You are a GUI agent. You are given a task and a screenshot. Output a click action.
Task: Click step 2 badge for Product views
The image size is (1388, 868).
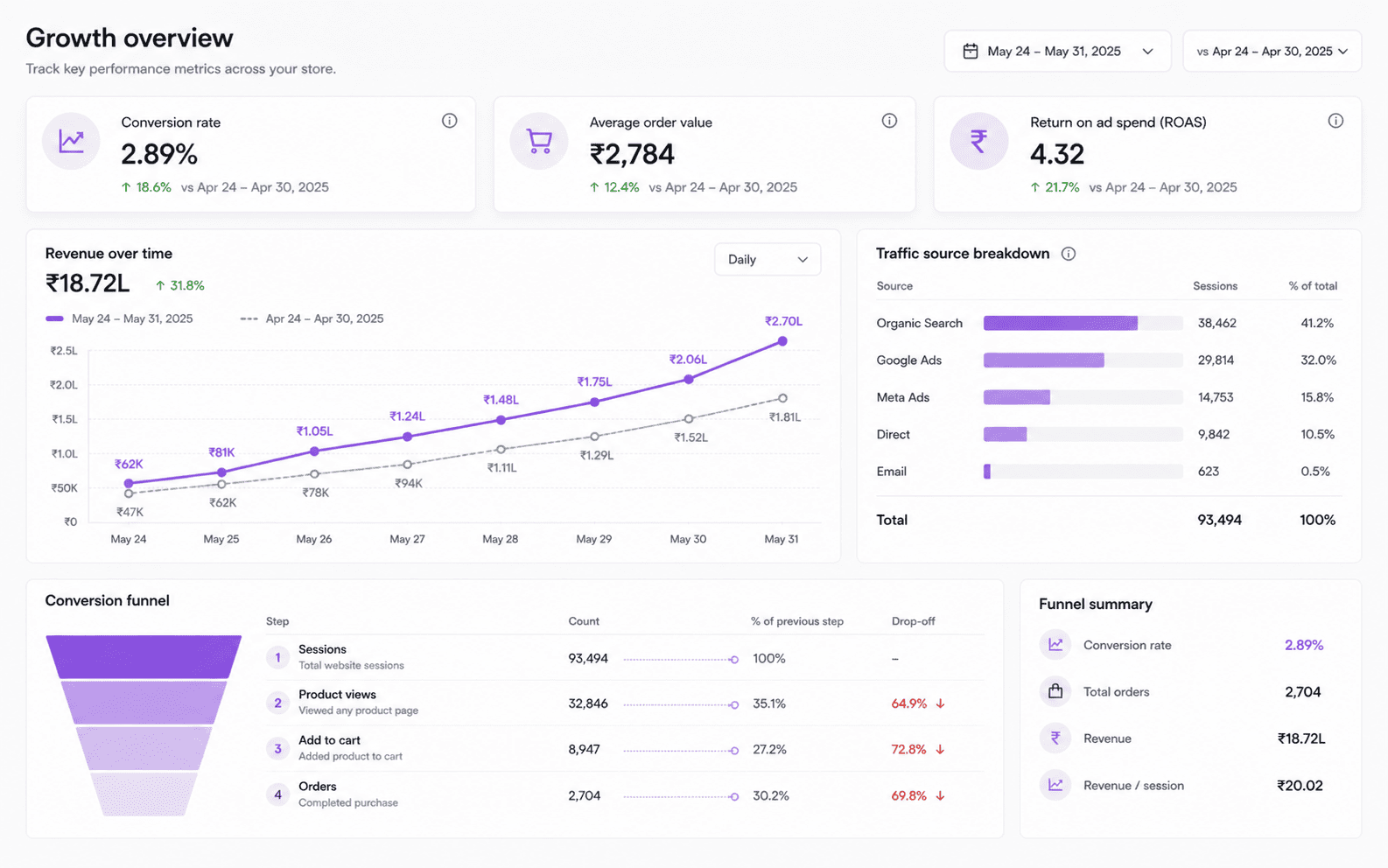[277, 703]
